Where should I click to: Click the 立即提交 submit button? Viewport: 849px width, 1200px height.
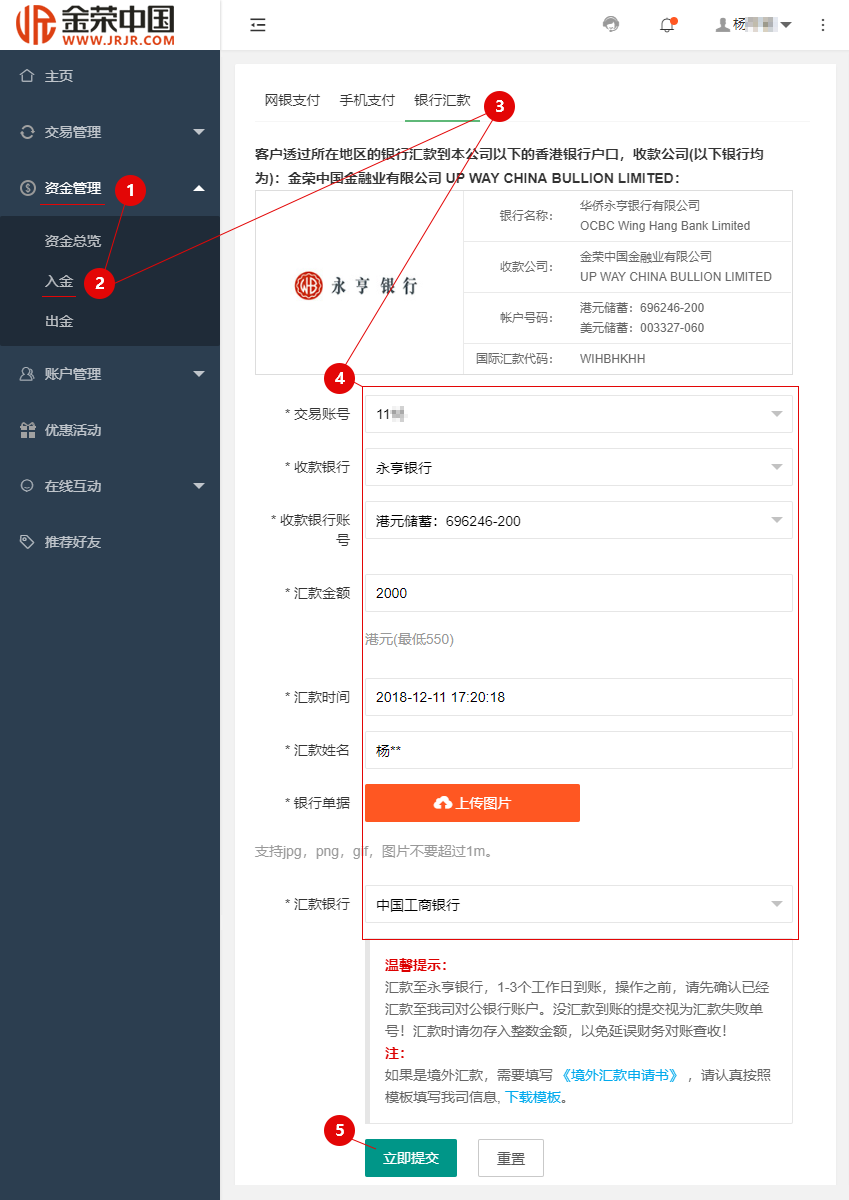tap(411, 1158)
